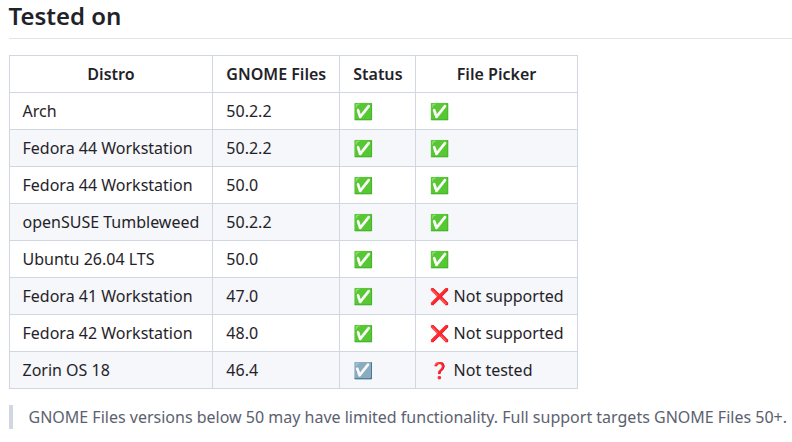Screen dimensions: 792x442
Task: Click the blue checkbox Status for Zorin OS 18
Action: [x=363, y=370]
